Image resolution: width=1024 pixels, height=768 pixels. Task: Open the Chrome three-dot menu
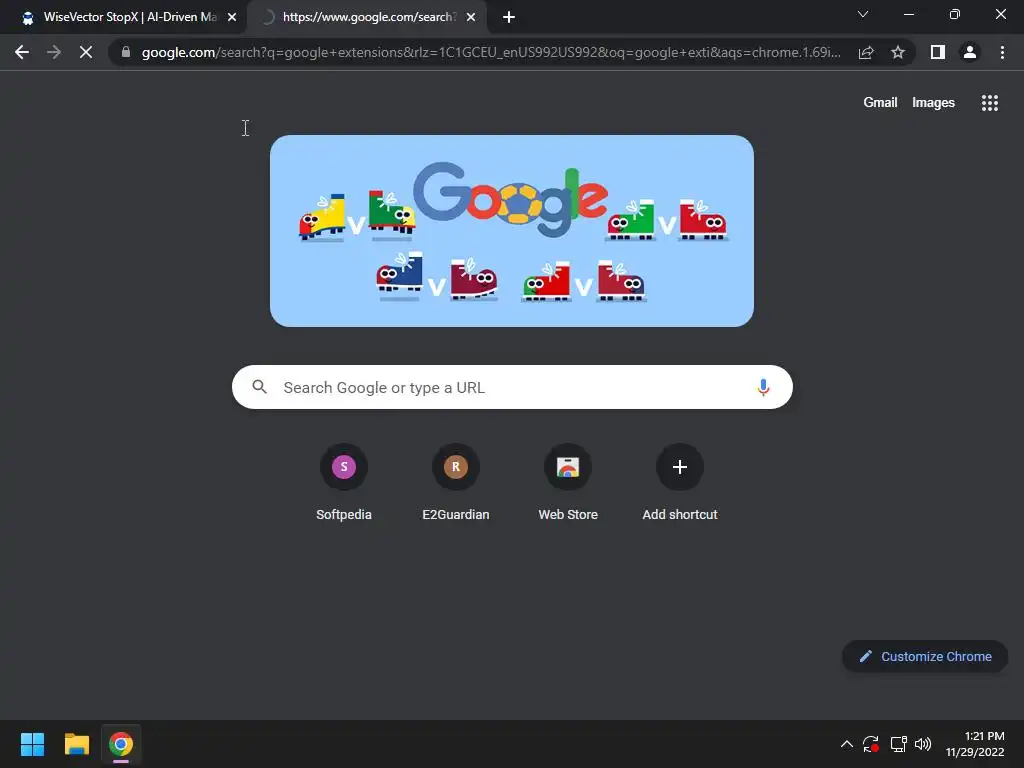pos(1002,52)
